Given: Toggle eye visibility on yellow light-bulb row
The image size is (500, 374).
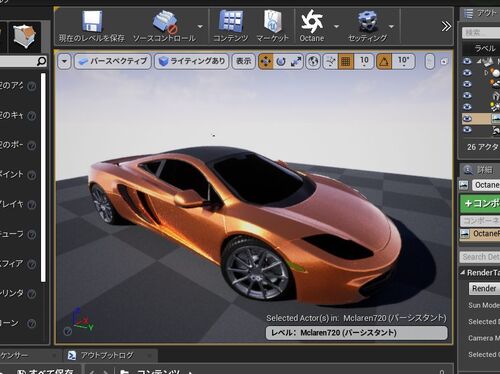Looking at the screenshot, I should click(x=467, y=107).
